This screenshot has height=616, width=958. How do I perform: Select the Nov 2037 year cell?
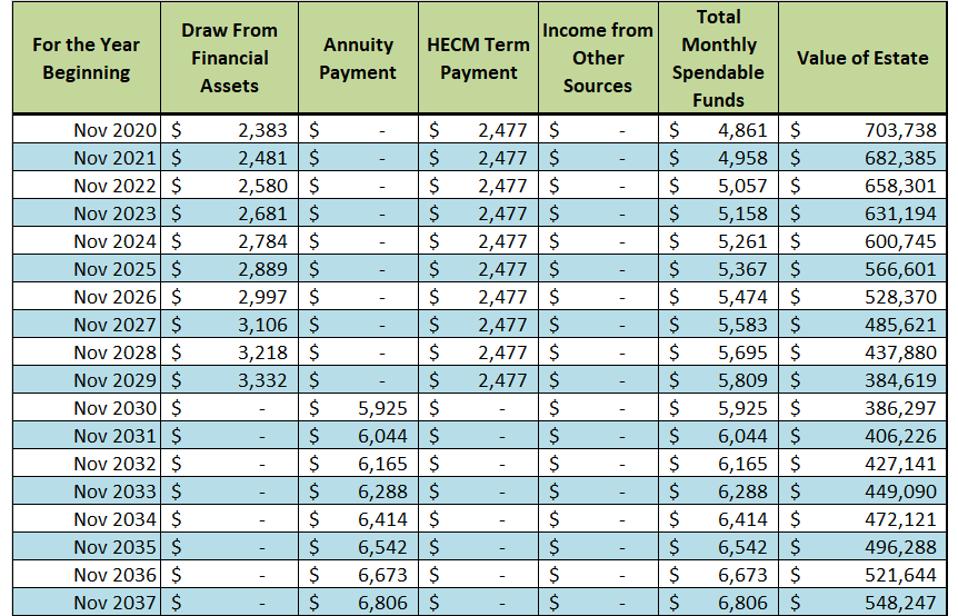pyautogui.click(x=115, y=603)
